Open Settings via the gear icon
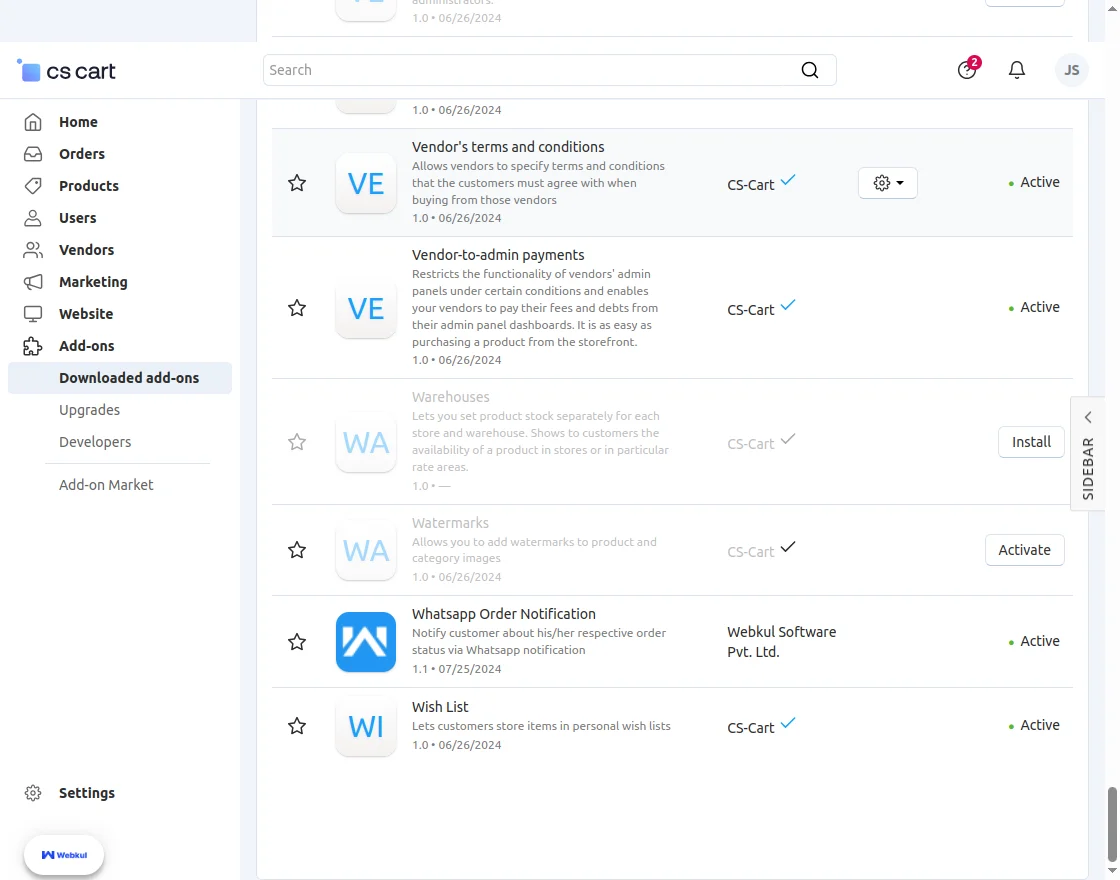 tap(33, 793)
